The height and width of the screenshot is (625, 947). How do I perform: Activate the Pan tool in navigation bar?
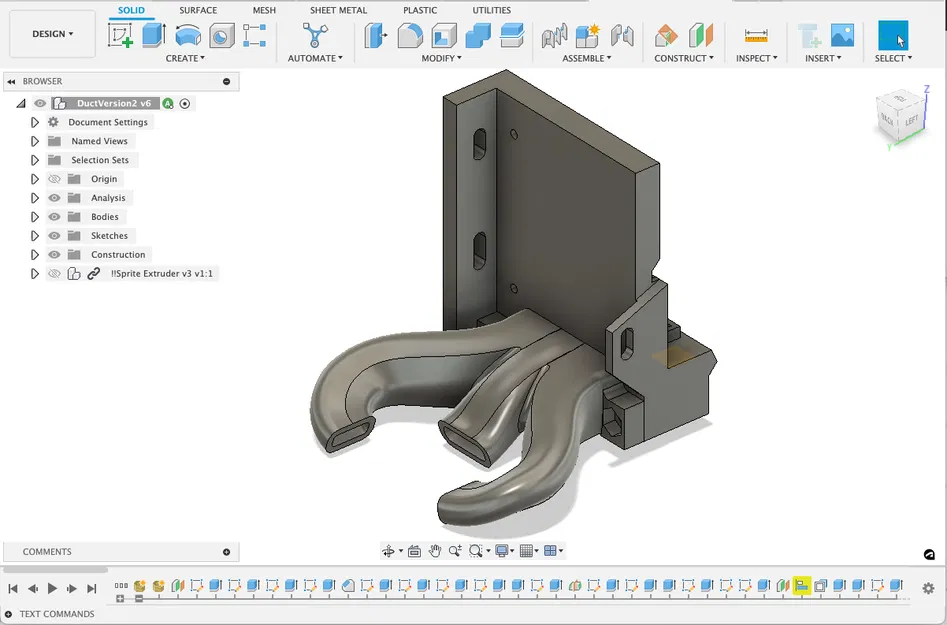click(x=435, y=550)
